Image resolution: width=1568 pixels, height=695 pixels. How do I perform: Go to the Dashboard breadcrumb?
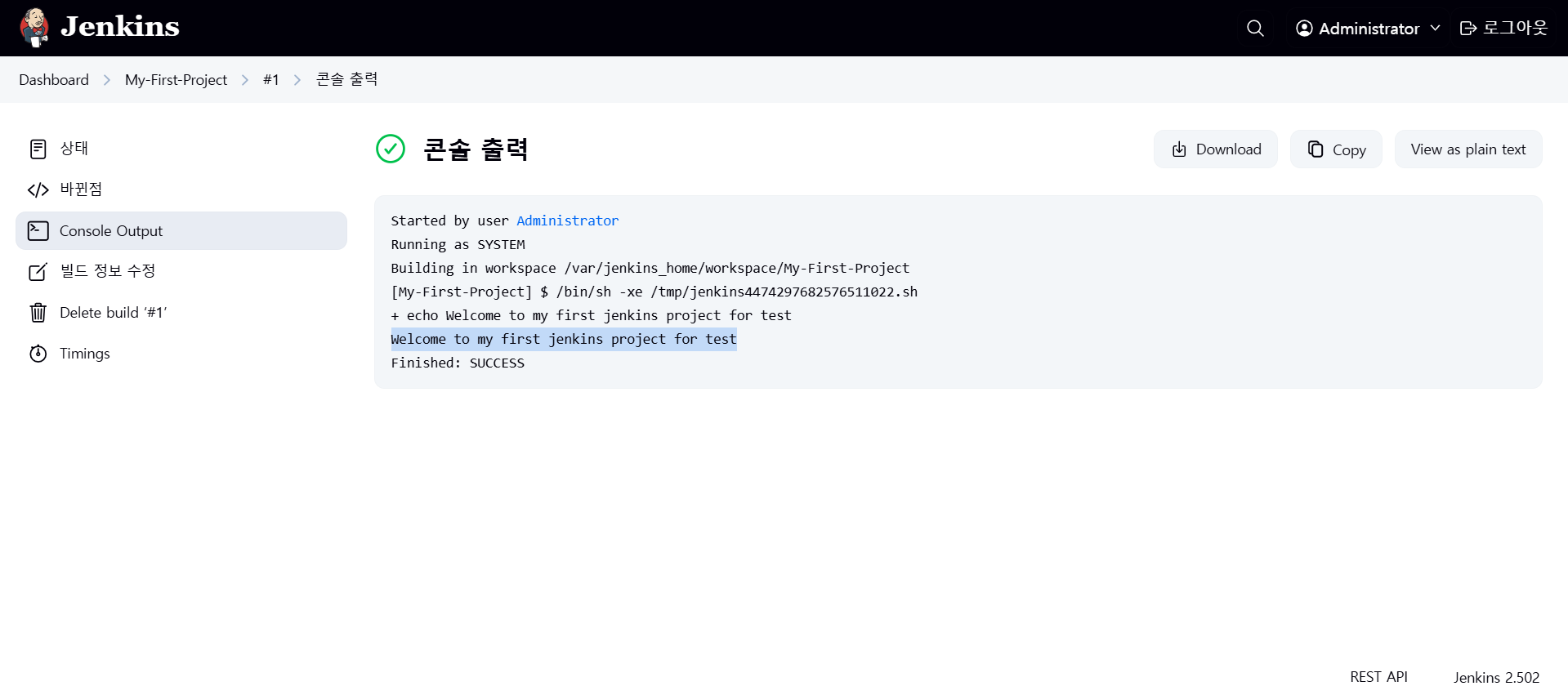pyautogui.click(x=54, y=80)
